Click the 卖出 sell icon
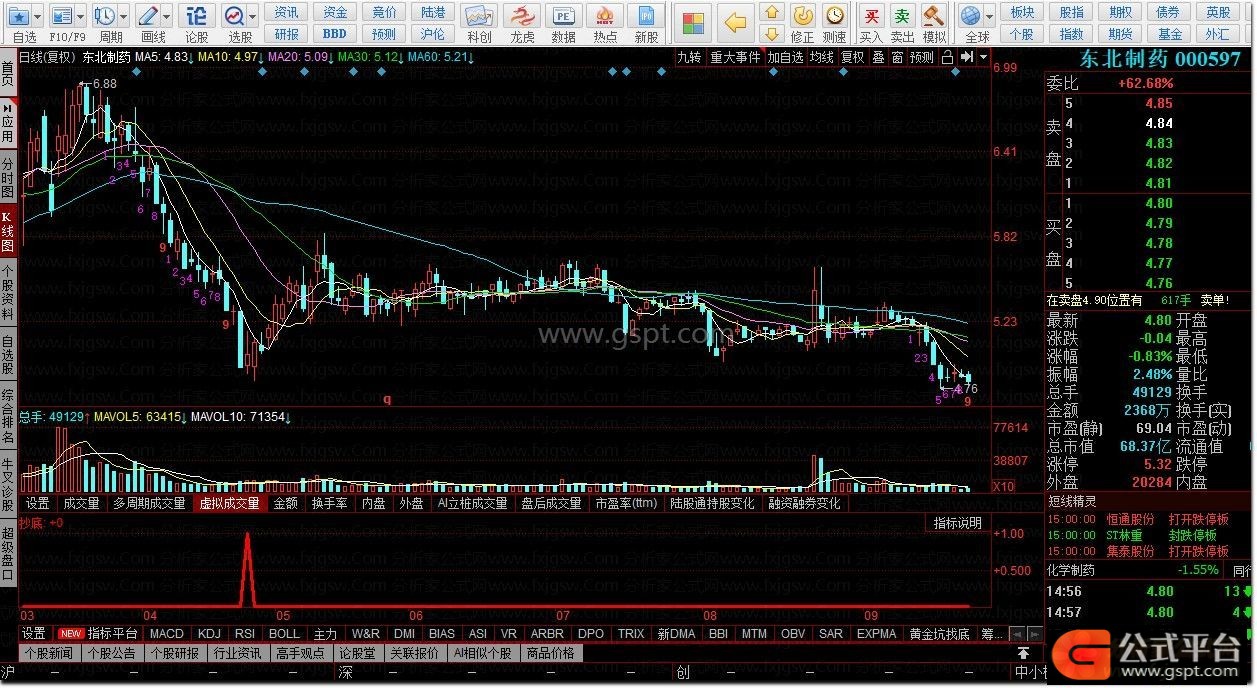Viewport: 1257px width, 688px height. point(903,16)
